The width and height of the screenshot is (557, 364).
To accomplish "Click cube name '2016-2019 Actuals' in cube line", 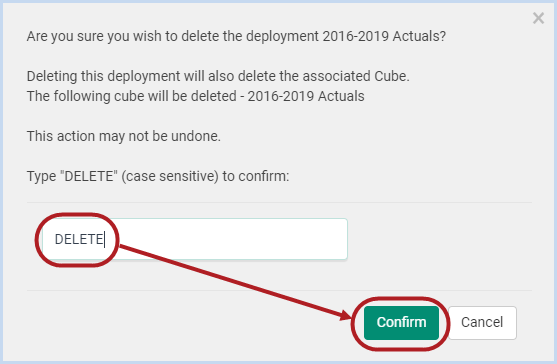I will pos(306,96).
